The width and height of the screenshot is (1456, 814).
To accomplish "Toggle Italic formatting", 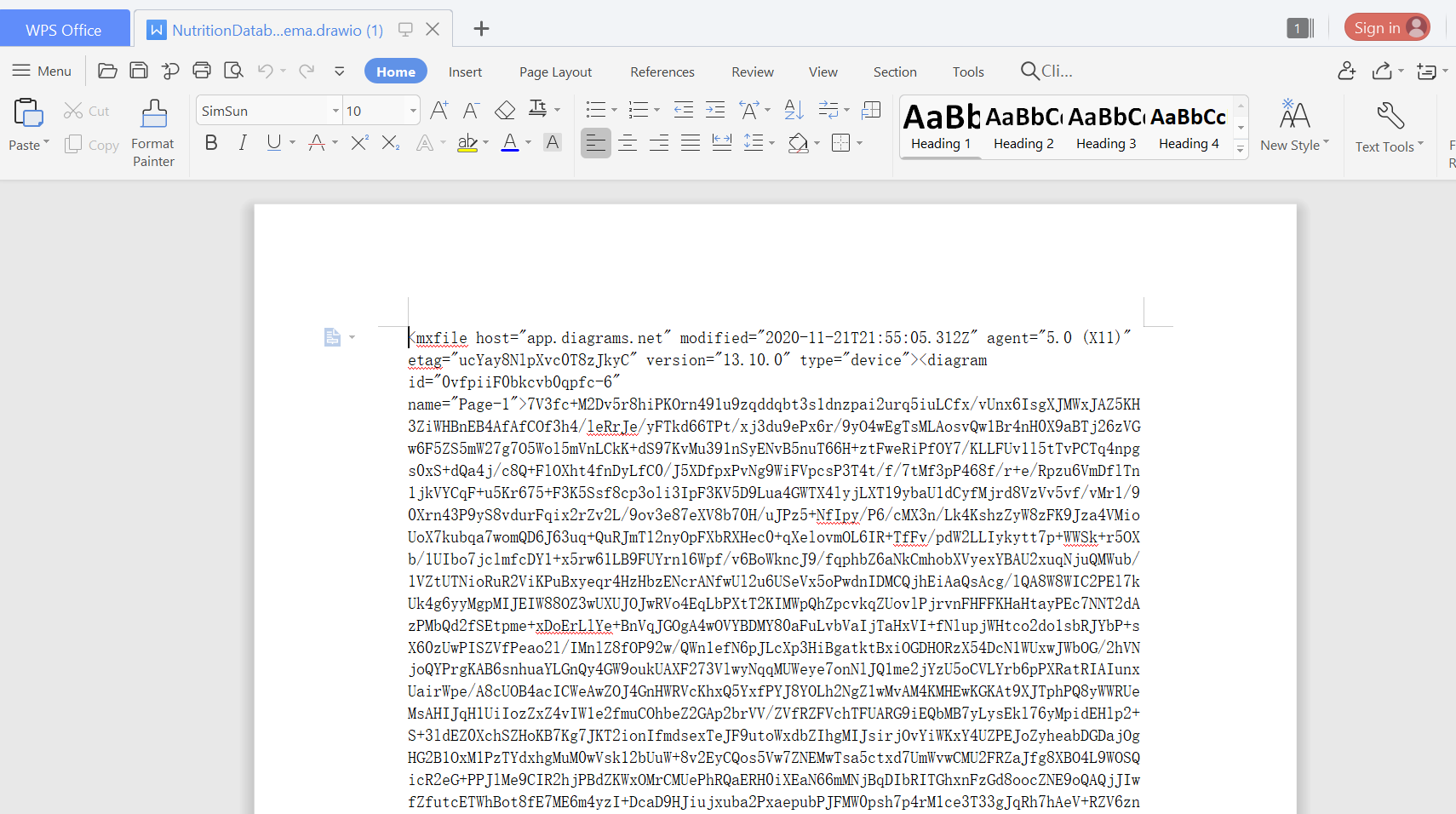I will tap(243, 142).
